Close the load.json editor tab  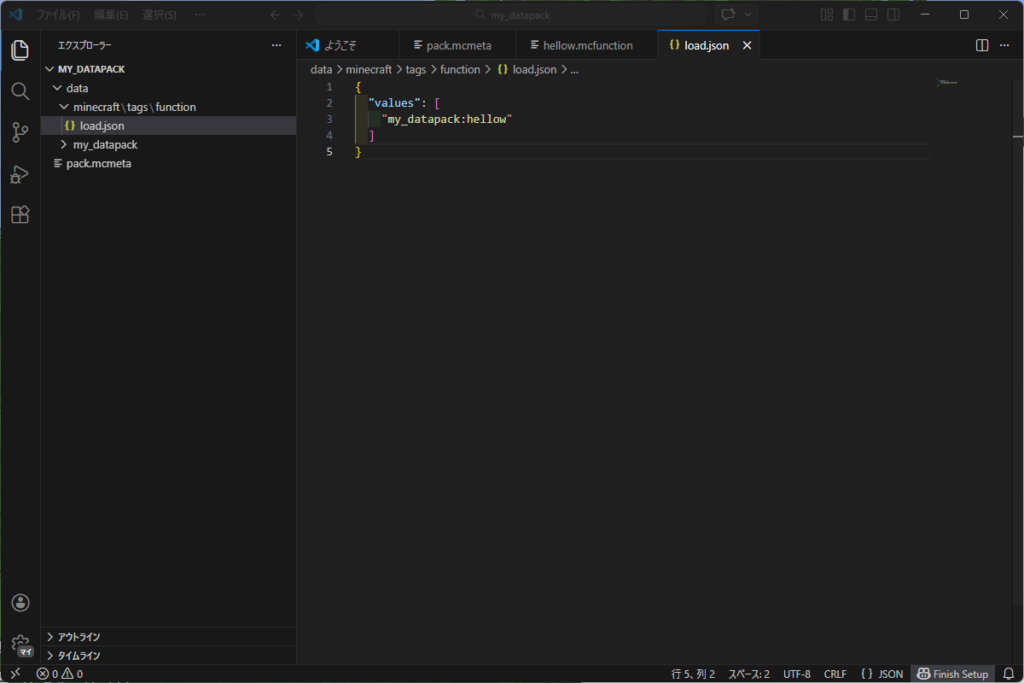pos(746,46)
